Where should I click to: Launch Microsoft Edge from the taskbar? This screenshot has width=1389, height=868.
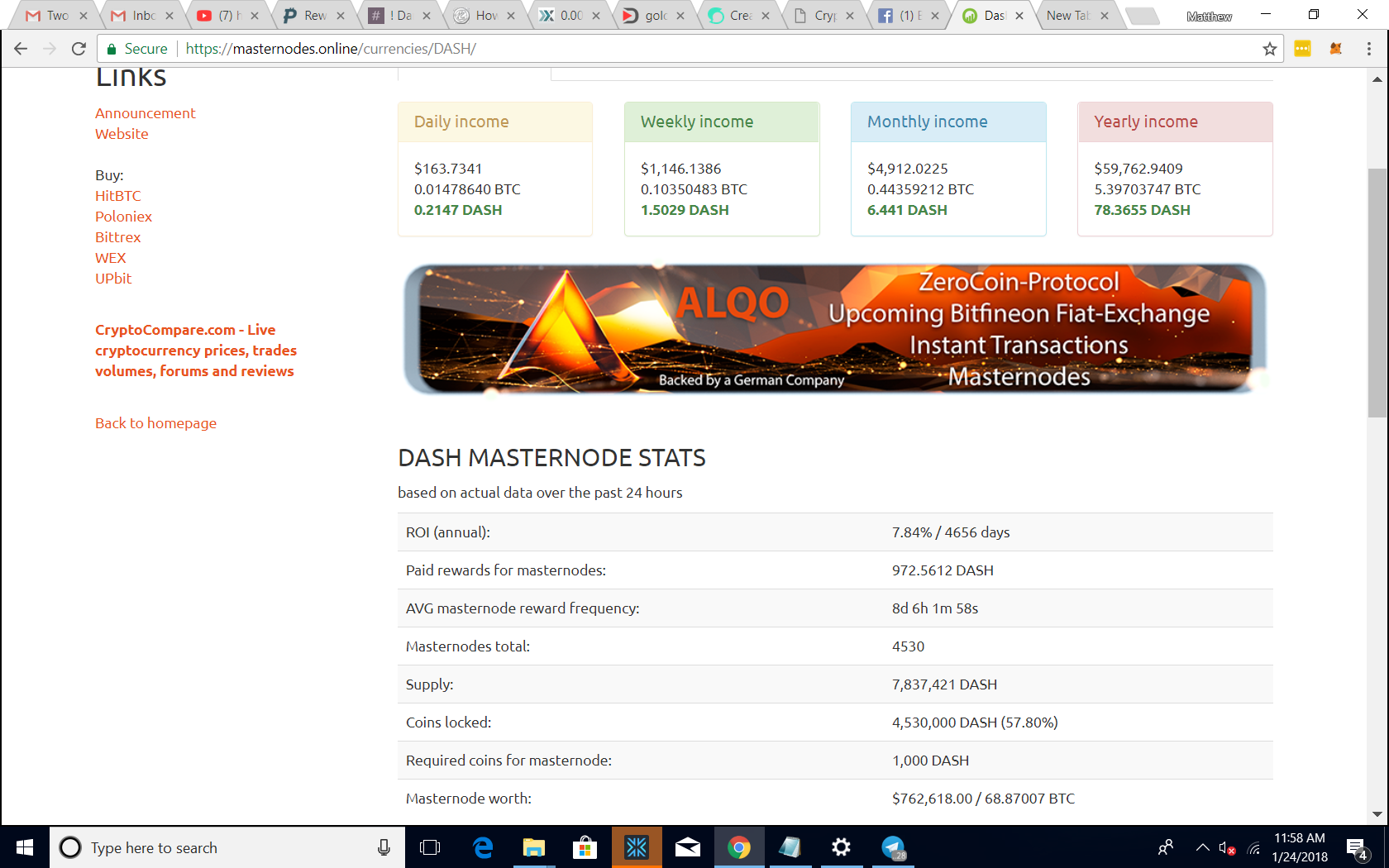coord(483,847)
